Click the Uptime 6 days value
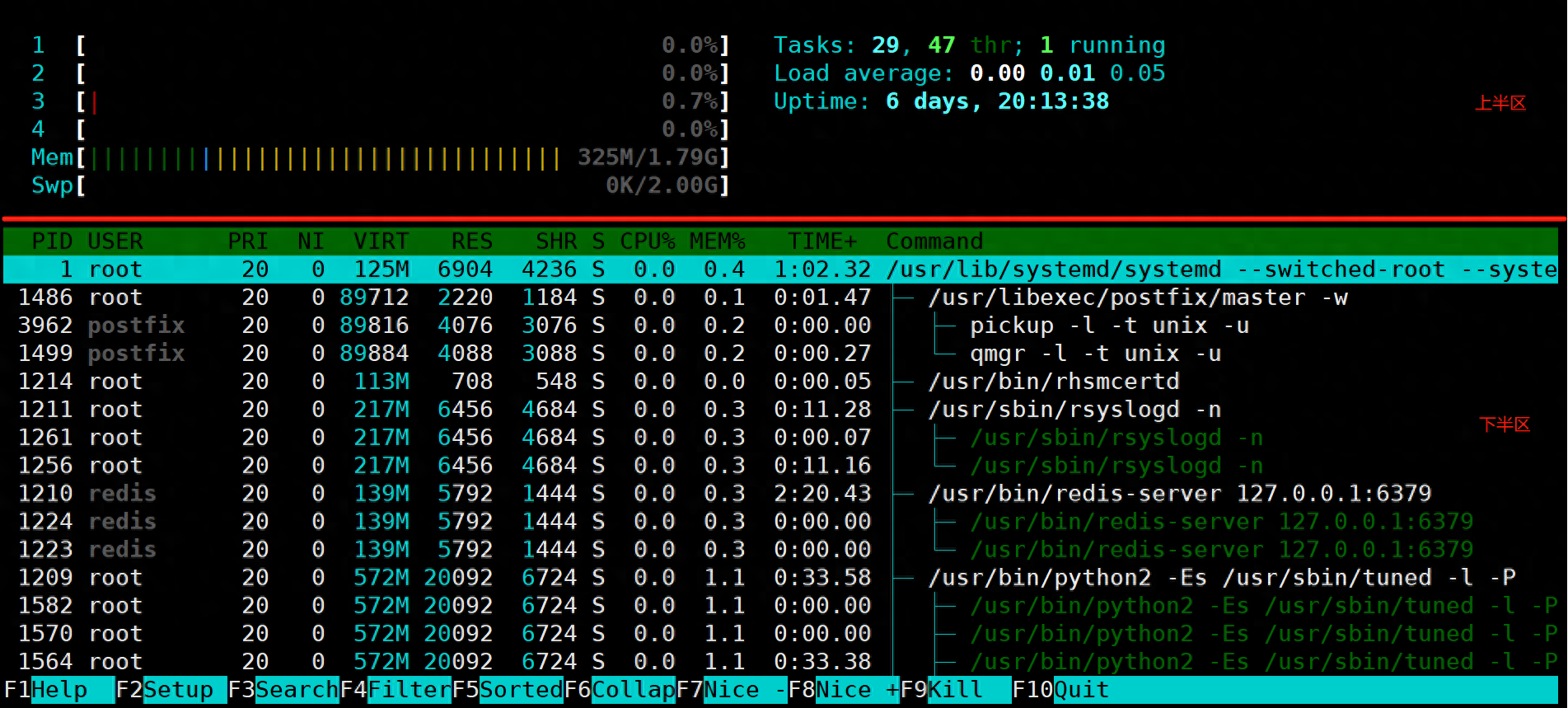 [998, 101]
